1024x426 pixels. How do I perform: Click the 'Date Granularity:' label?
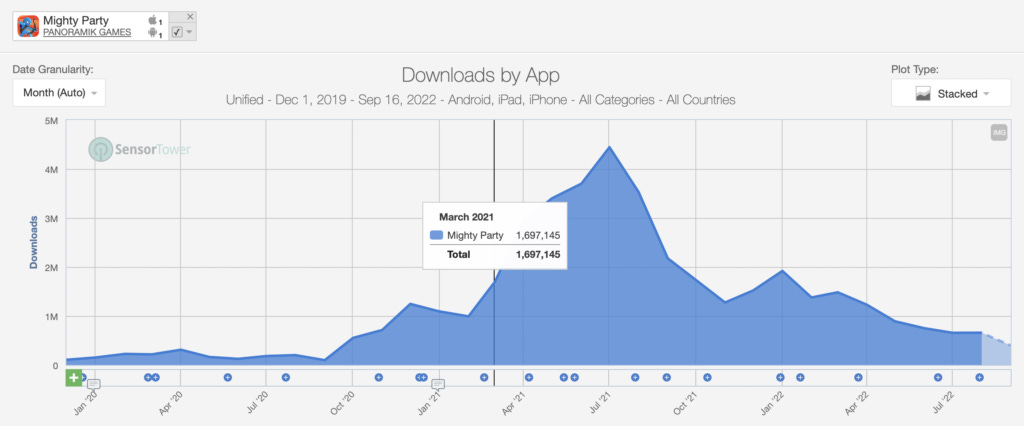pos(53,69)
